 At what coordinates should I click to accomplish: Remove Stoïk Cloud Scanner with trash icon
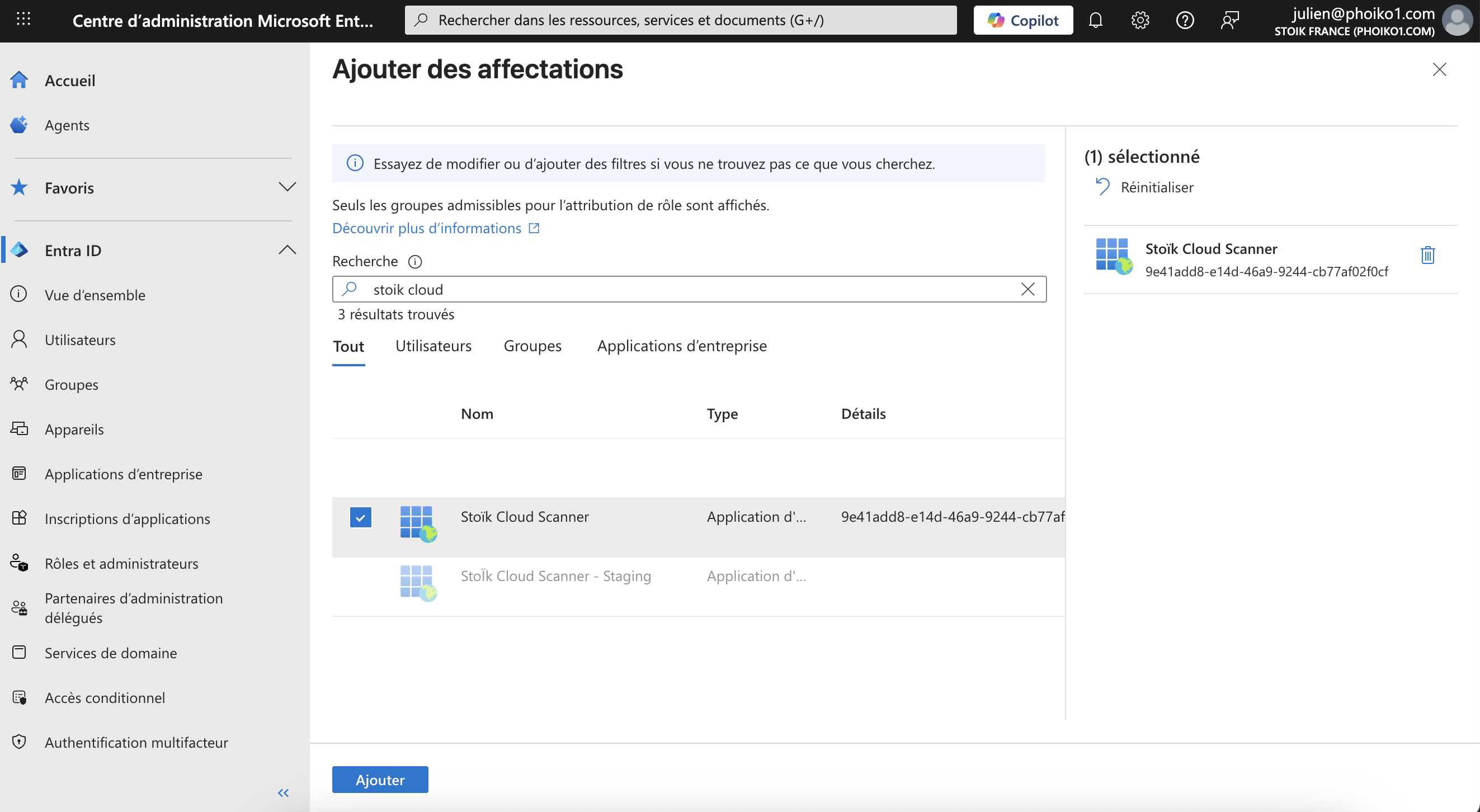click(1428, 254)
